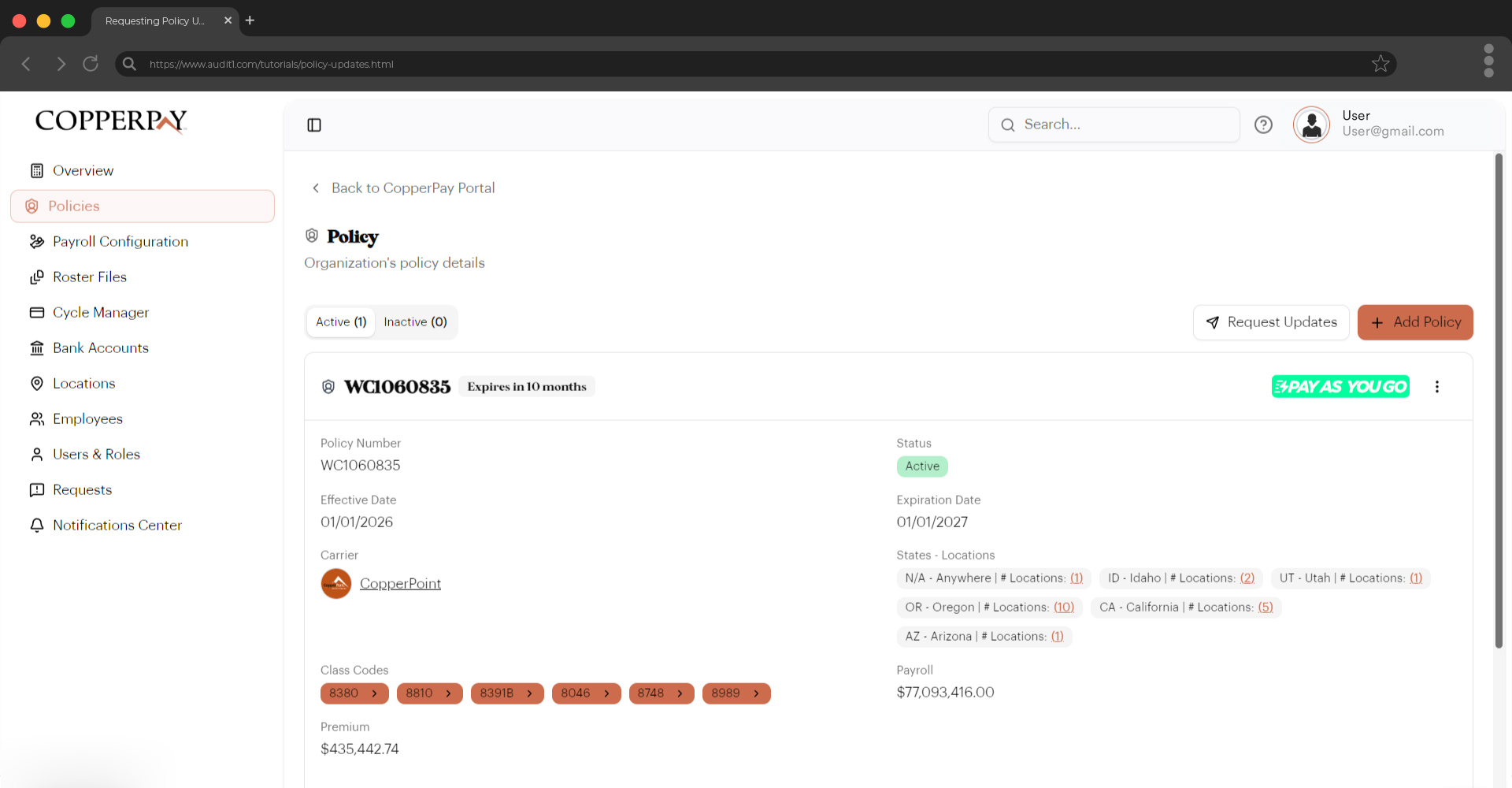
Task: Bookmark page with the star icon
Action: click(x=1380, y=64)
